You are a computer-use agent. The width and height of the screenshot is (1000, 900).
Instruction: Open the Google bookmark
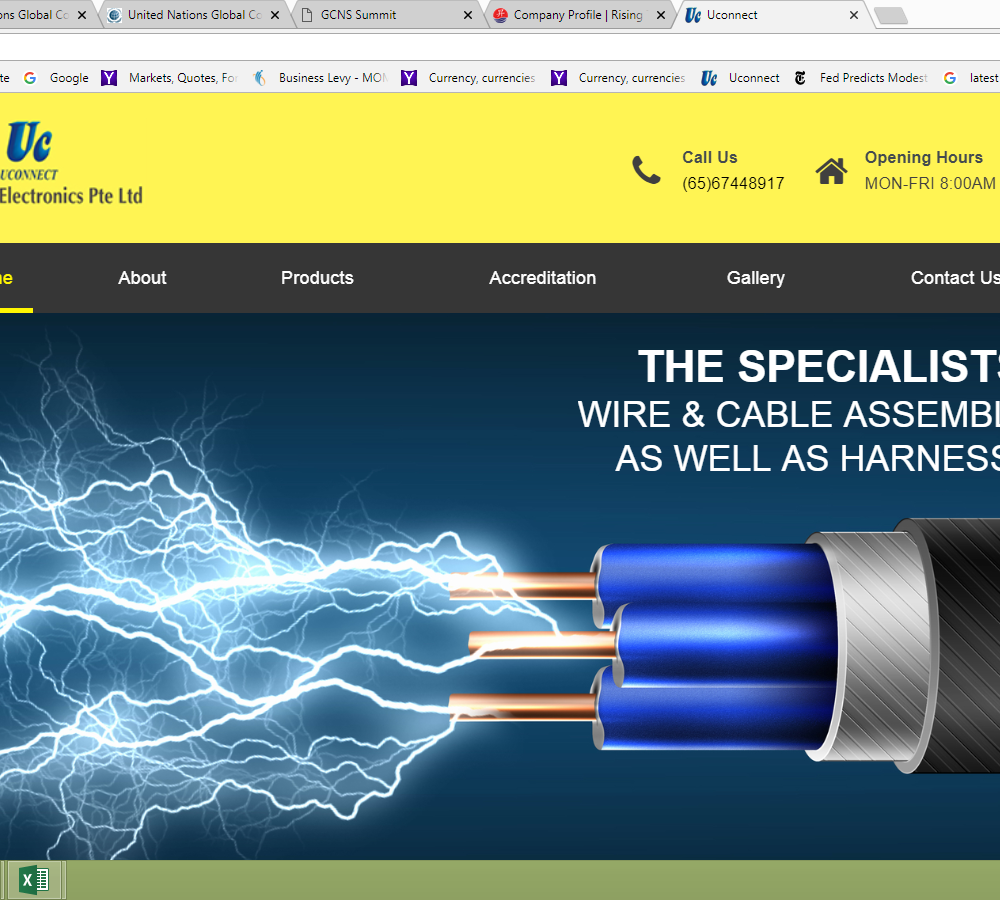pos(56,78)
